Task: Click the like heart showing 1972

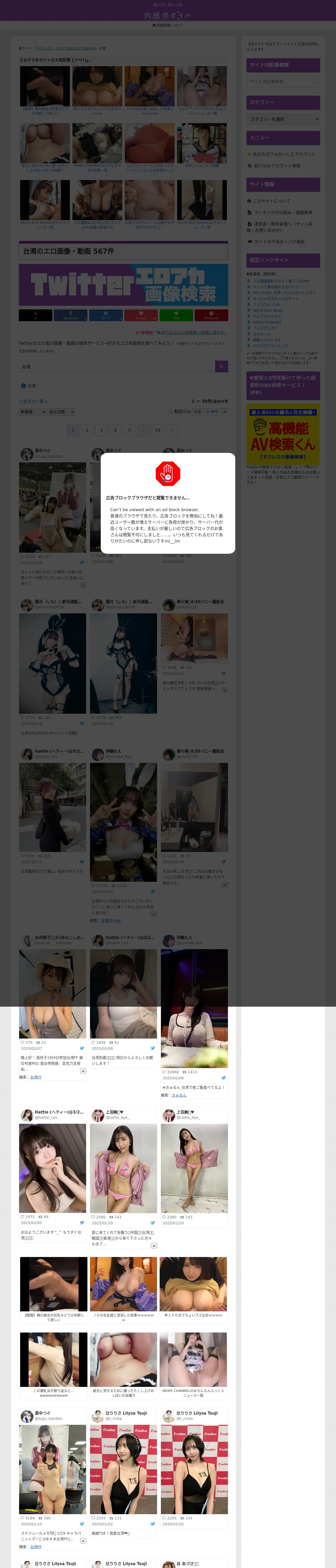Action: coord(23,1217)
